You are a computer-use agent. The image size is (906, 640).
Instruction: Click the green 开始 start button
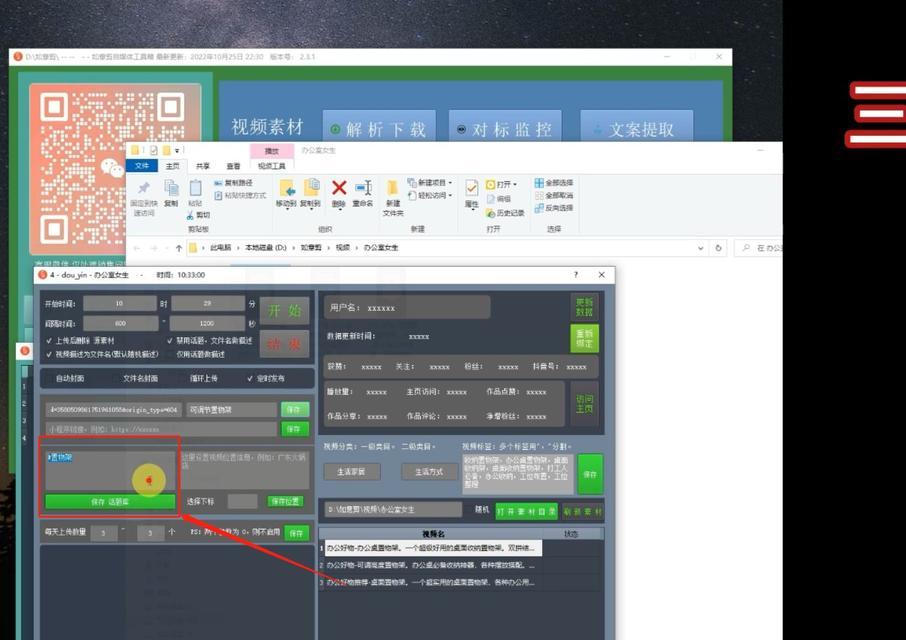284,311
